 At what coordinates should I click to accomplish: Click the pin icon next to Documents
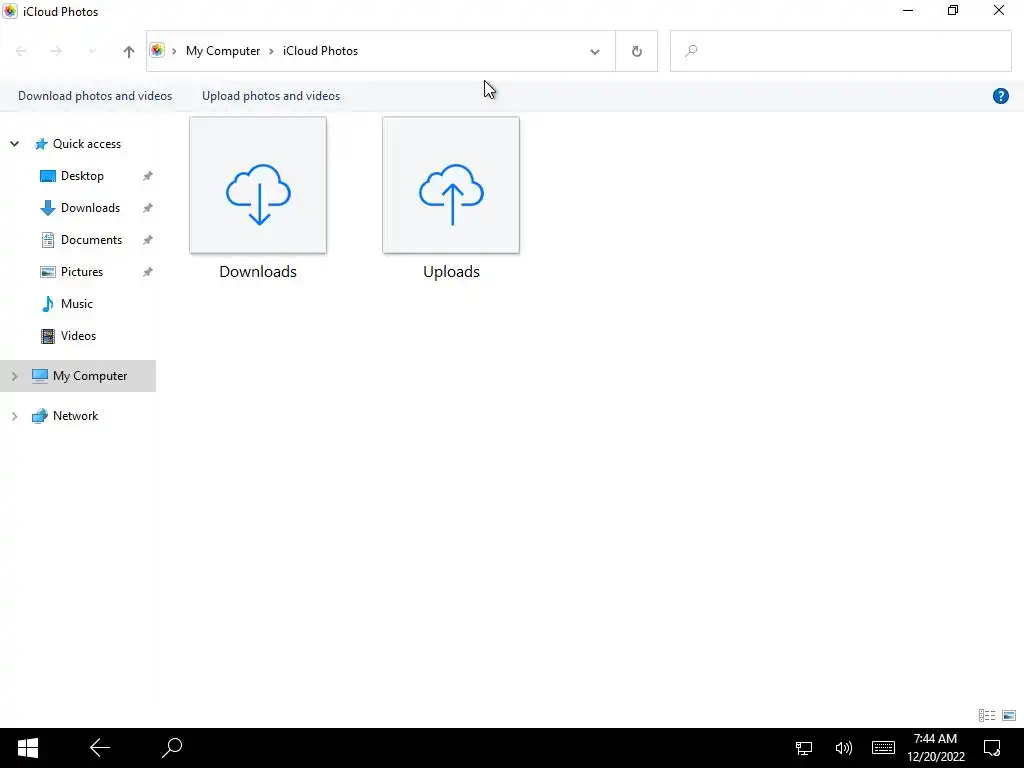(148, 240)
